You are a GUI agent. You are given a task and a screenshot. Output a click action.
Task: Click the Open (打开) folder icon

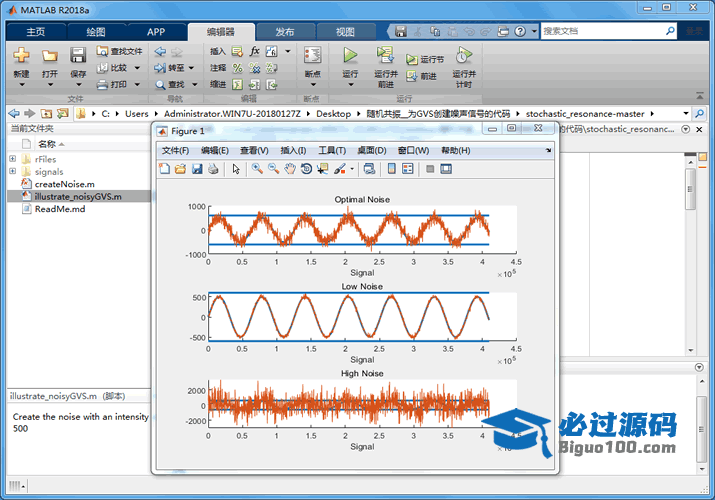pyautogui.click(x=49, y=55)
